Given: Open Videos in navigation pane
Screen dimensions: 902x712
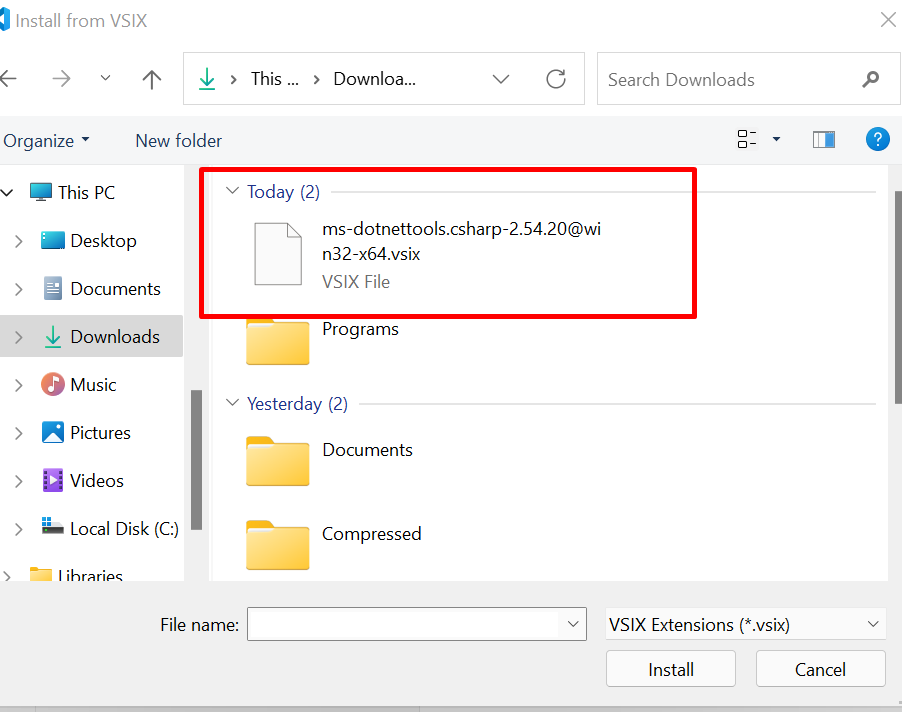Looking at the screenshot, I should pos(97,481).
